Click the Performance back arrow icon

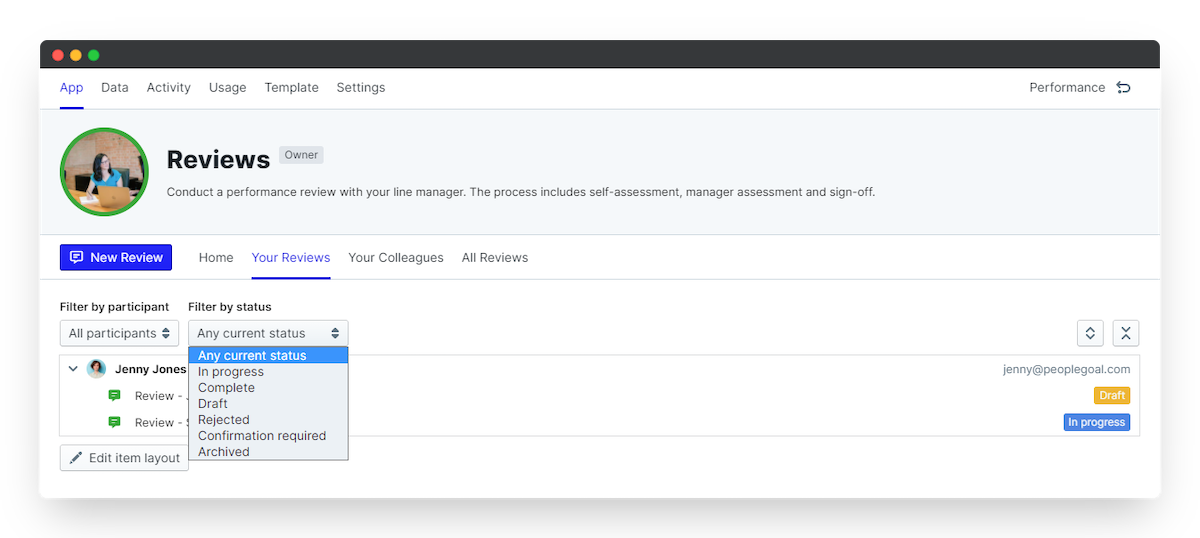click(1123, 88)
